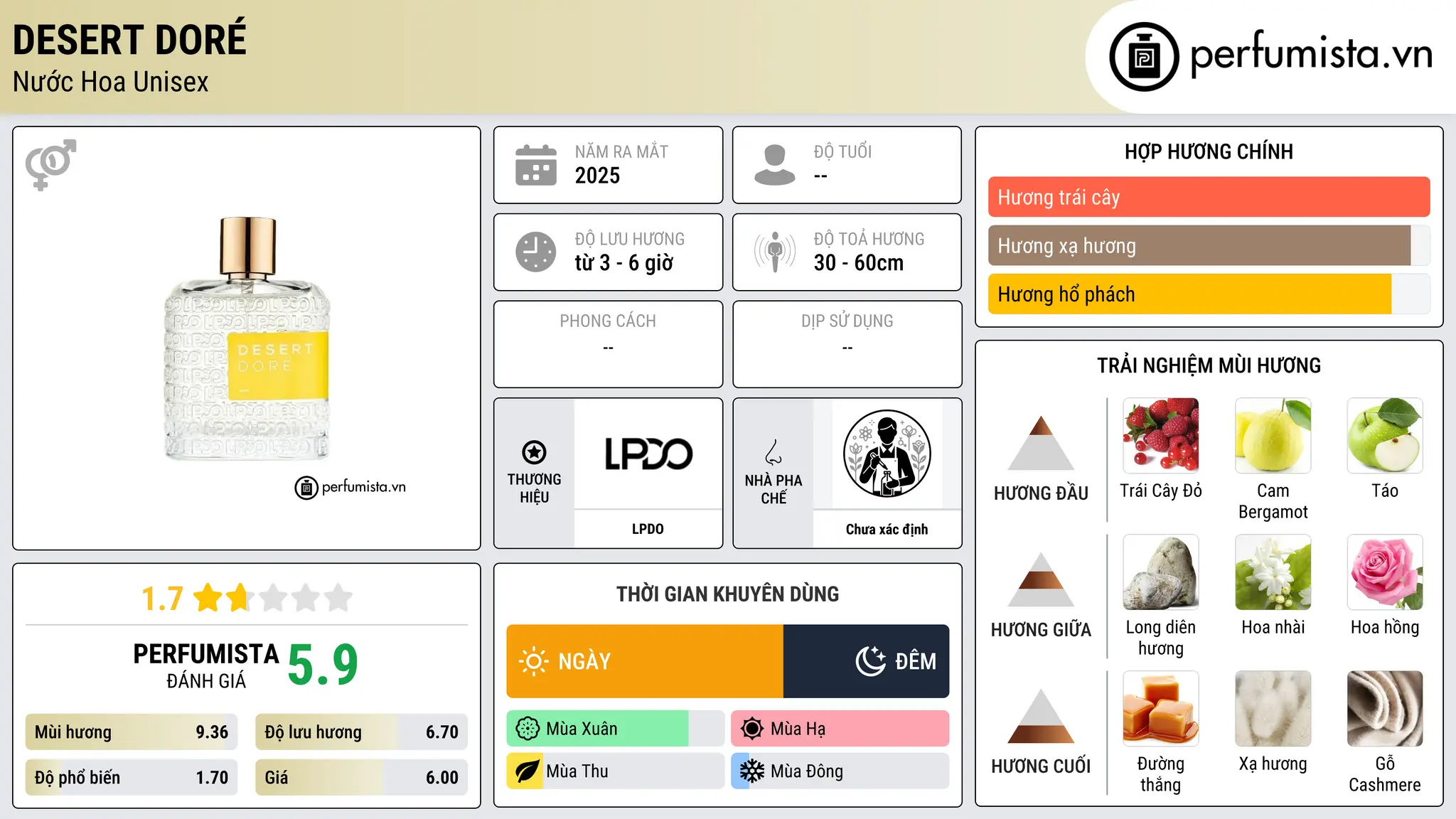Viewport: 1456px width, 819px height.
Task: Click the Long diên hương note image
Action: point(1161,572)
